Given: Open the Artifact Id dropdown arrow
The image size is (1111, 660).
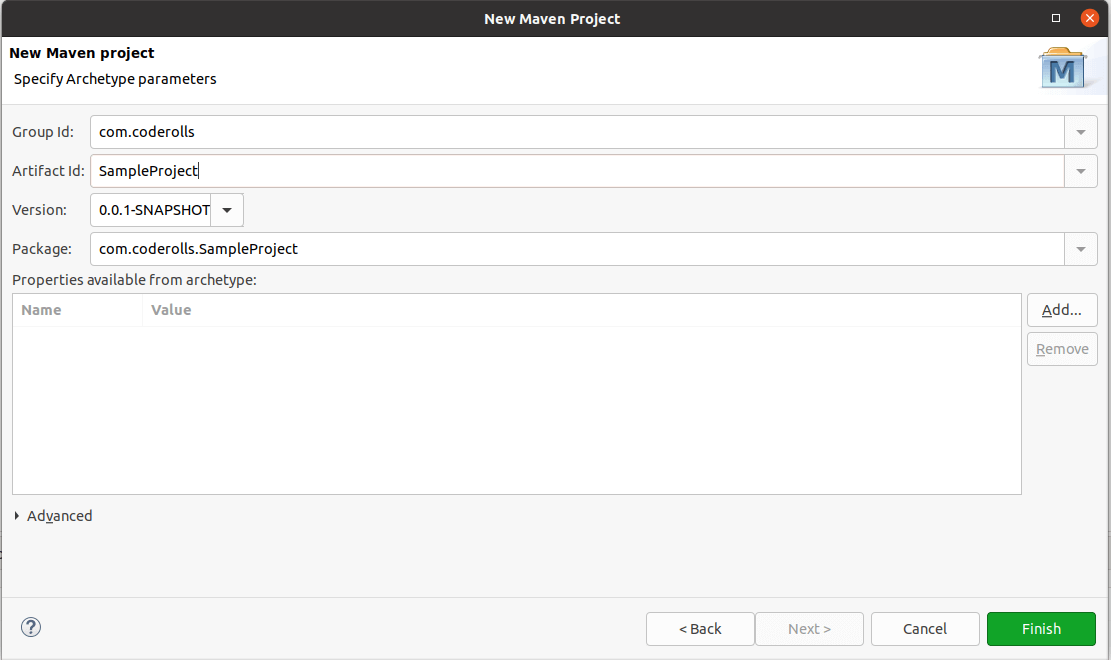Looking at the screenshot, I should coord(1080,170).
